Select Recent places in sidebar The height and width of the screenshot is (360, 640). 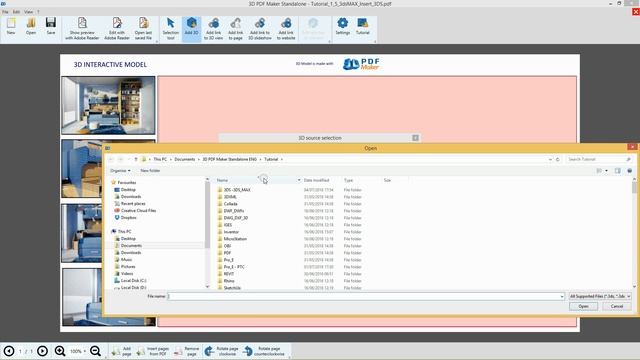[133, 203]
